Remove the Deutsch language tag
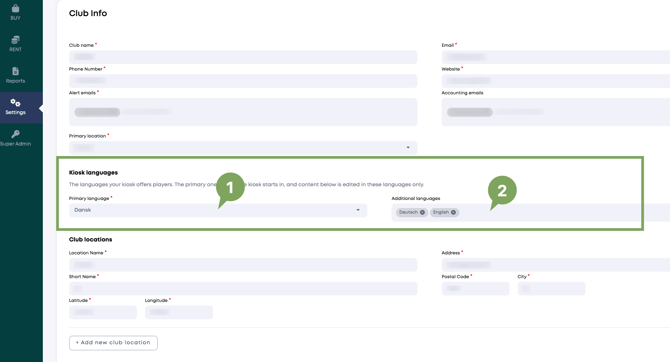The width and height of the screenshot is (670, 362). click(x=422, y=212)
